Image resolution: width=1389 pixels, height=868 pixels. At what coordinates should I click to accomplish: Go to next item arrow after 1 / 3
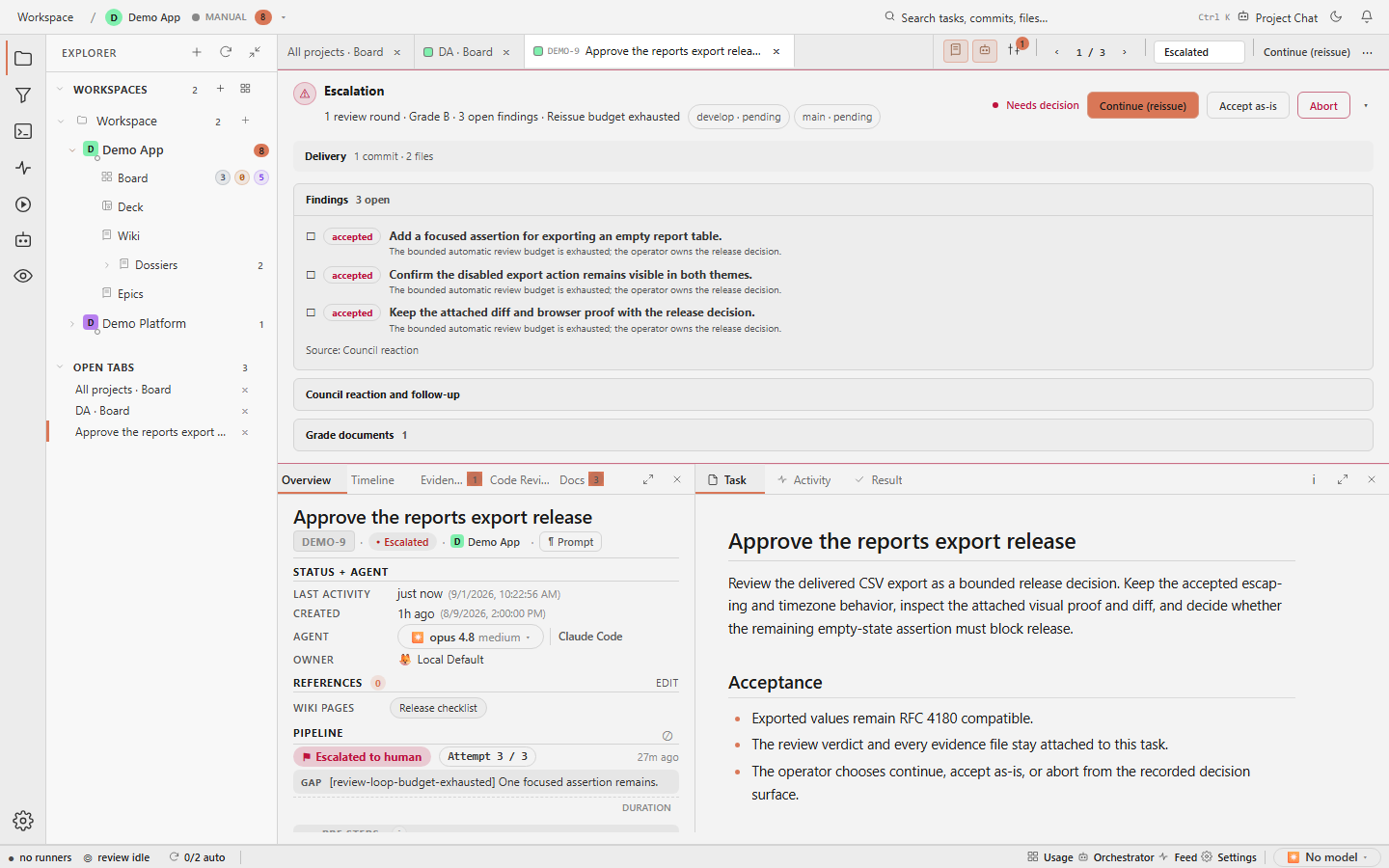1124,52
